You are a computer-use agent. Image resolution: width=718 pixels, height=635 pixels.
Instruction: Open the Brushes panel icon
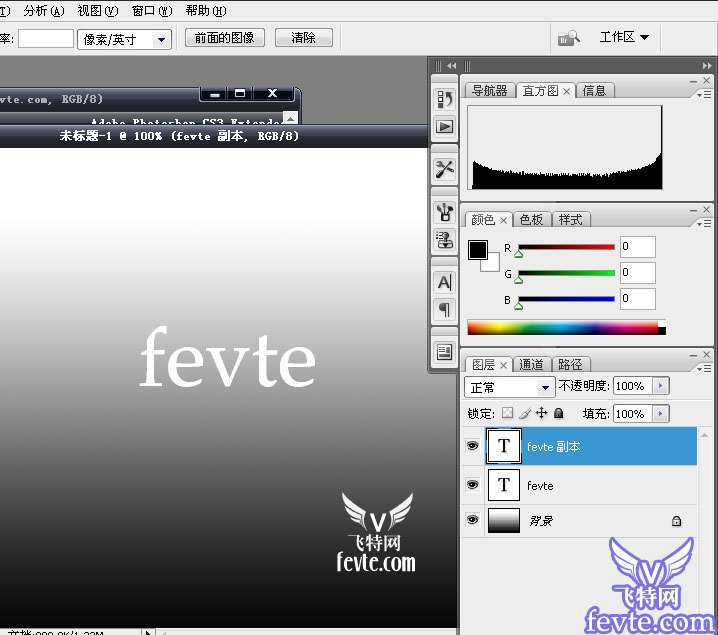444,212
